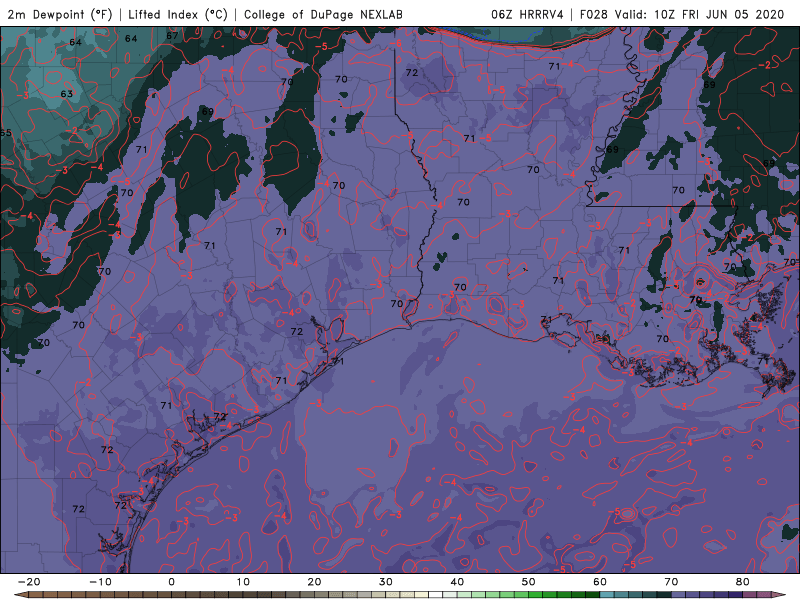The width and height of the screenshot is (800, 600).
Task: Click the '2m Dewpoint (°F)' title text
Action: point(60,14)
